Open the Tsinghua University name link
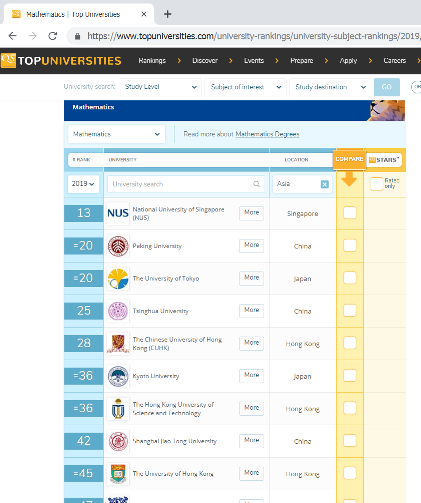 [x=161, y=311]
